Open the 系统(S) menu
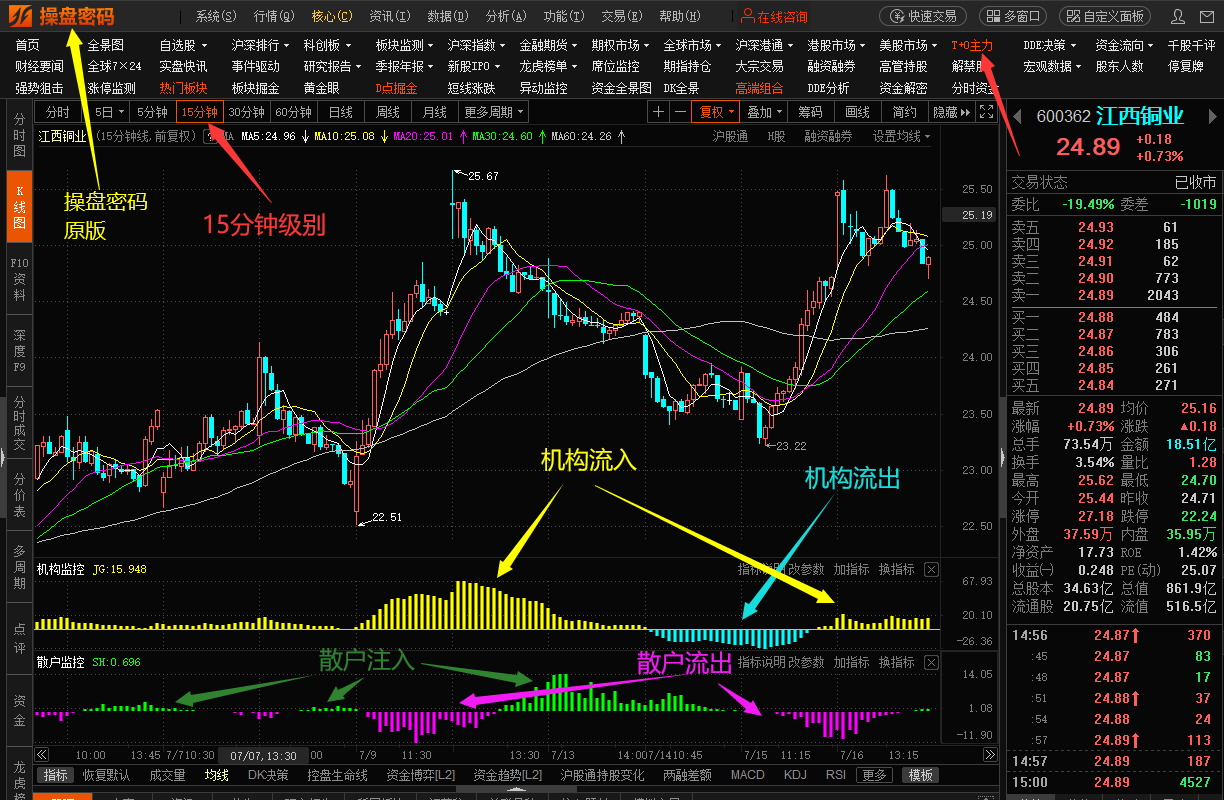Screen dimensions: 1224x800 pyautogui.click(x=216, y=16)
